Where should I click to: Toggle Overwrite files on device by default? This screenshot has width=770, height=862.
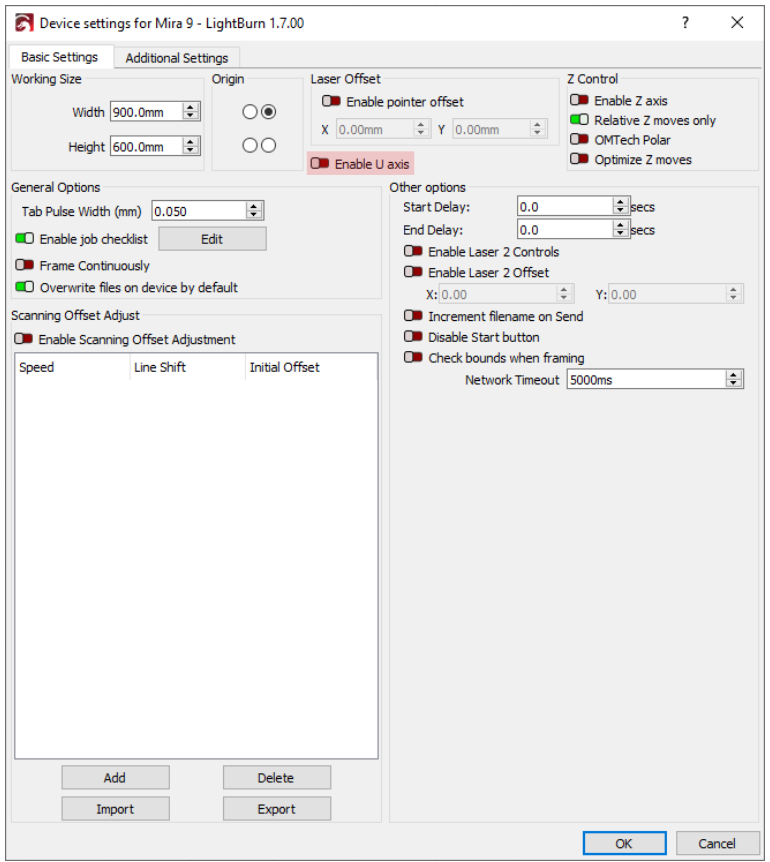[x=25, y=287]
